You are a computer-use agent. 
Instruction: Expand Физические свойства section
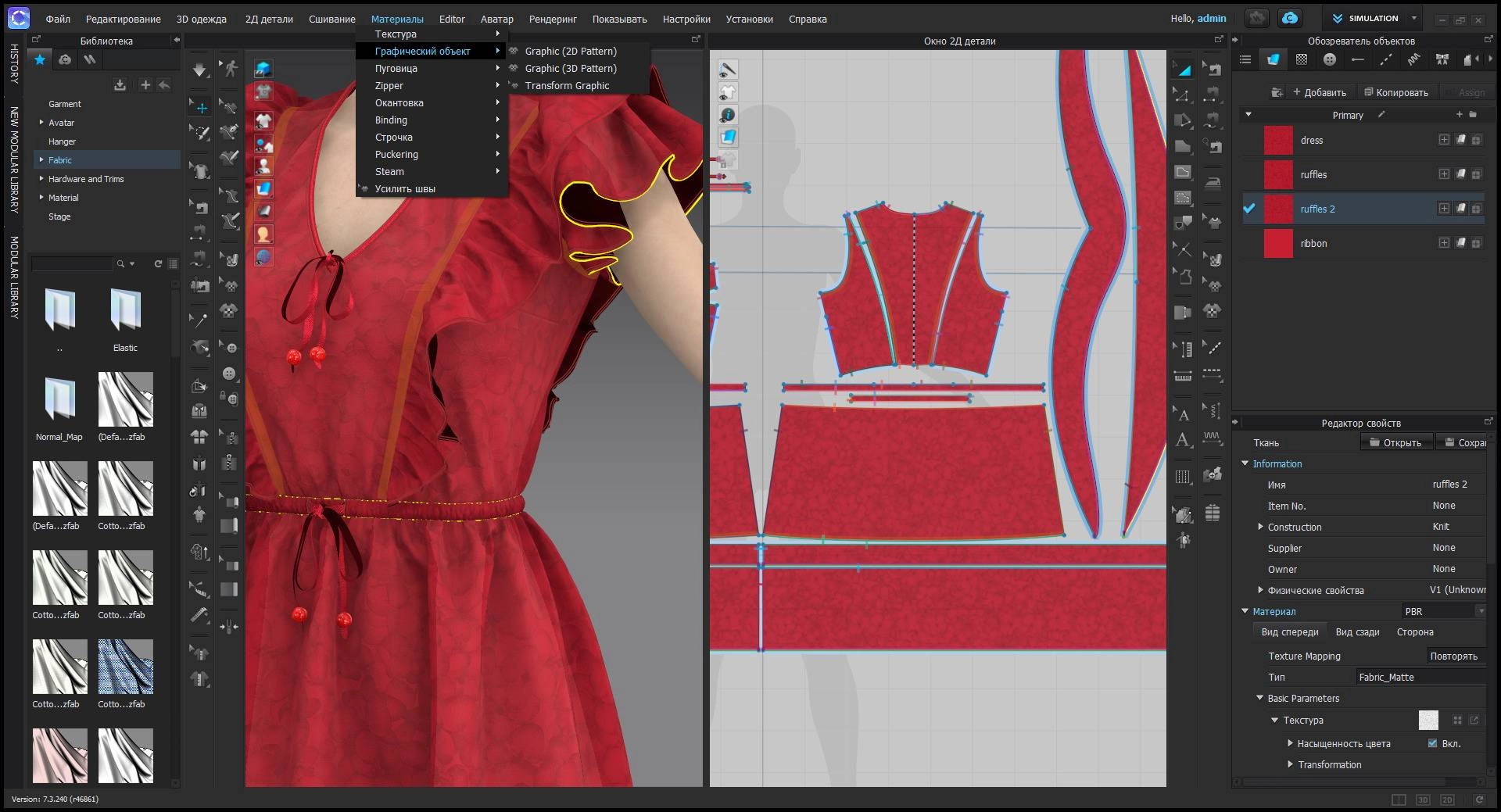pos(1260,590)
